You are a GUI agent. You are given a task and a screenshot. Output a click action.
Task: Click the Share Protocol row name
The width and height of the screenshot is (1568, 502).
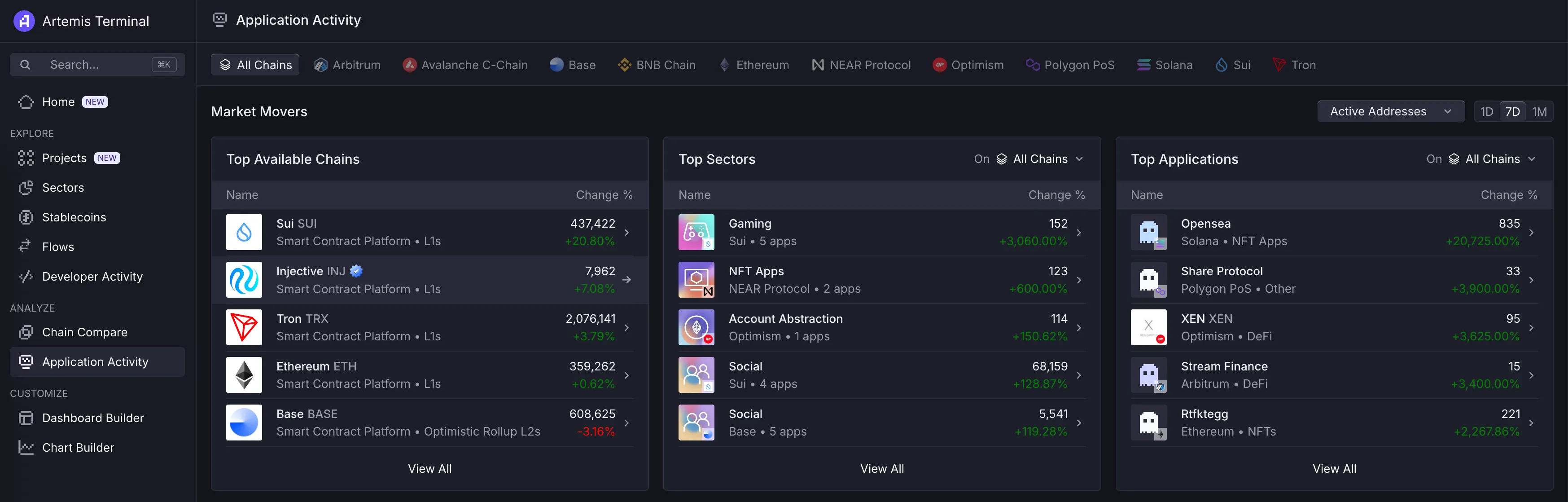click(1222, 271)
